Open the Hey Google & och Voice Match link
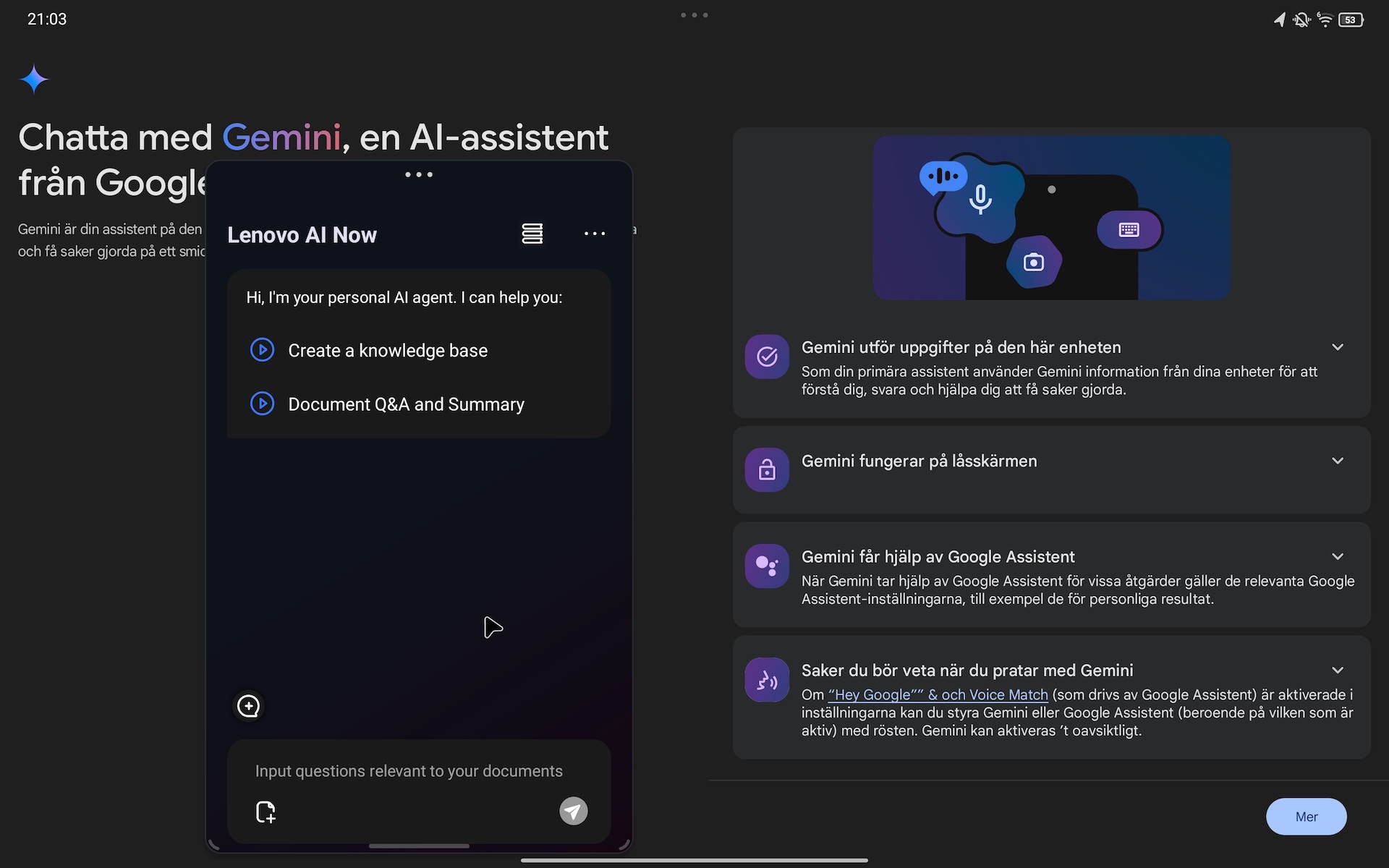This screenshot has height=868, width=1389. click(938, 694)
